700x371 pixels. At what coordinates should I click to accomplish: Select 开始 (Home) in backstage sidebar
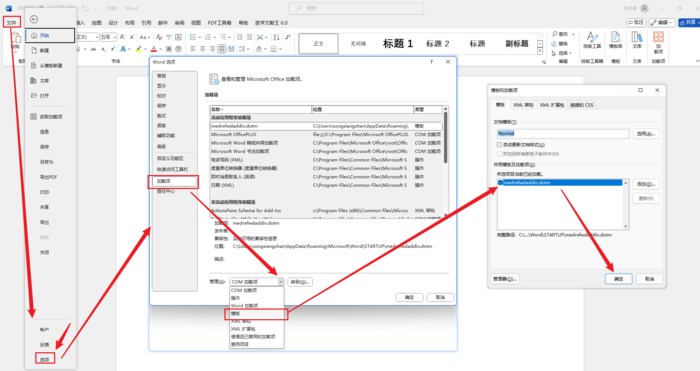click(x=50, y=36)
